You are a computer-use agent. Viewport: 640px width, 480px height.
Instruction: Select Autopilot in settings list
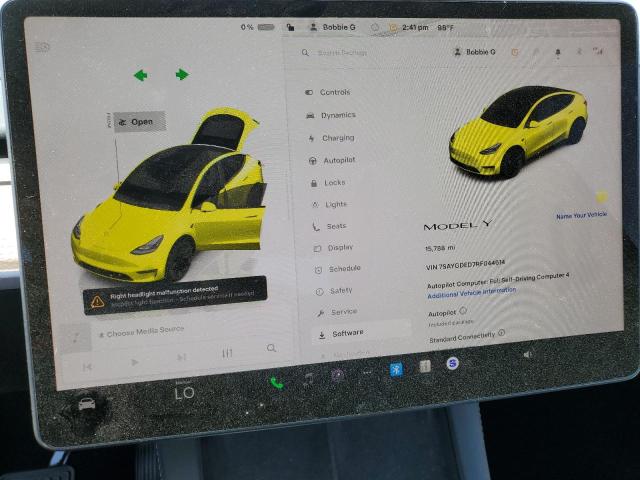click(x=338, y=160)
